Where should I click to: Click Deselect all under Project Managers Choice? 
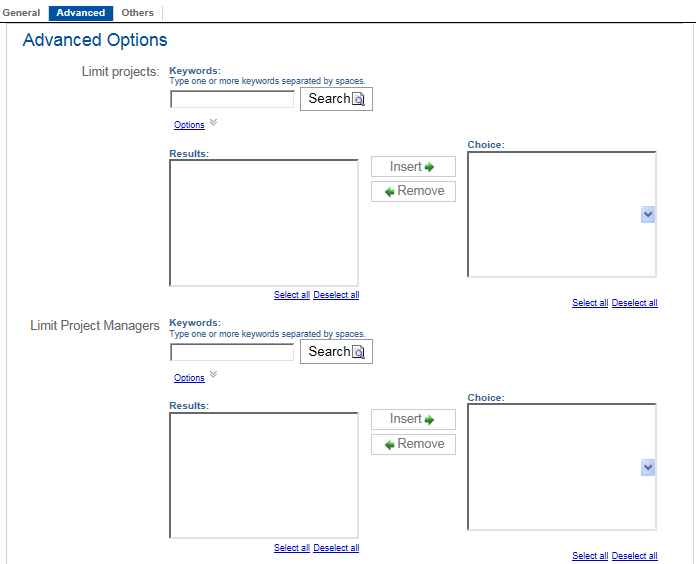click(634, 556)
